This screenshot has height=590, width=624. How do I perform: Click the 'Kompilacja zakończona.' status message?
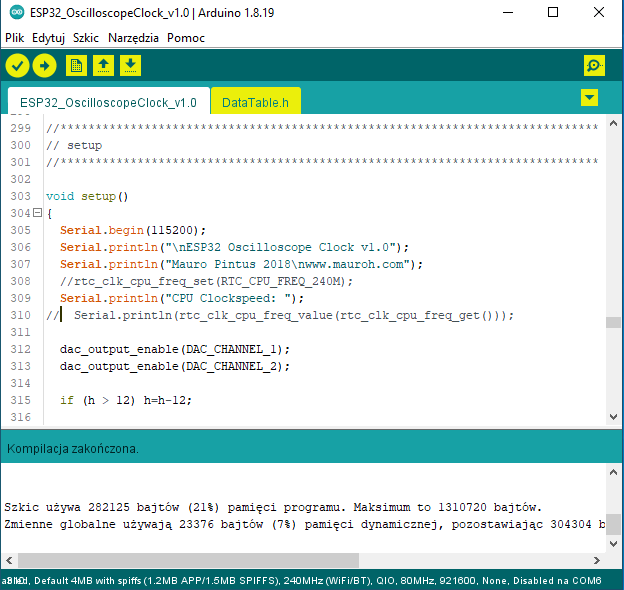[x=73, y=449]
